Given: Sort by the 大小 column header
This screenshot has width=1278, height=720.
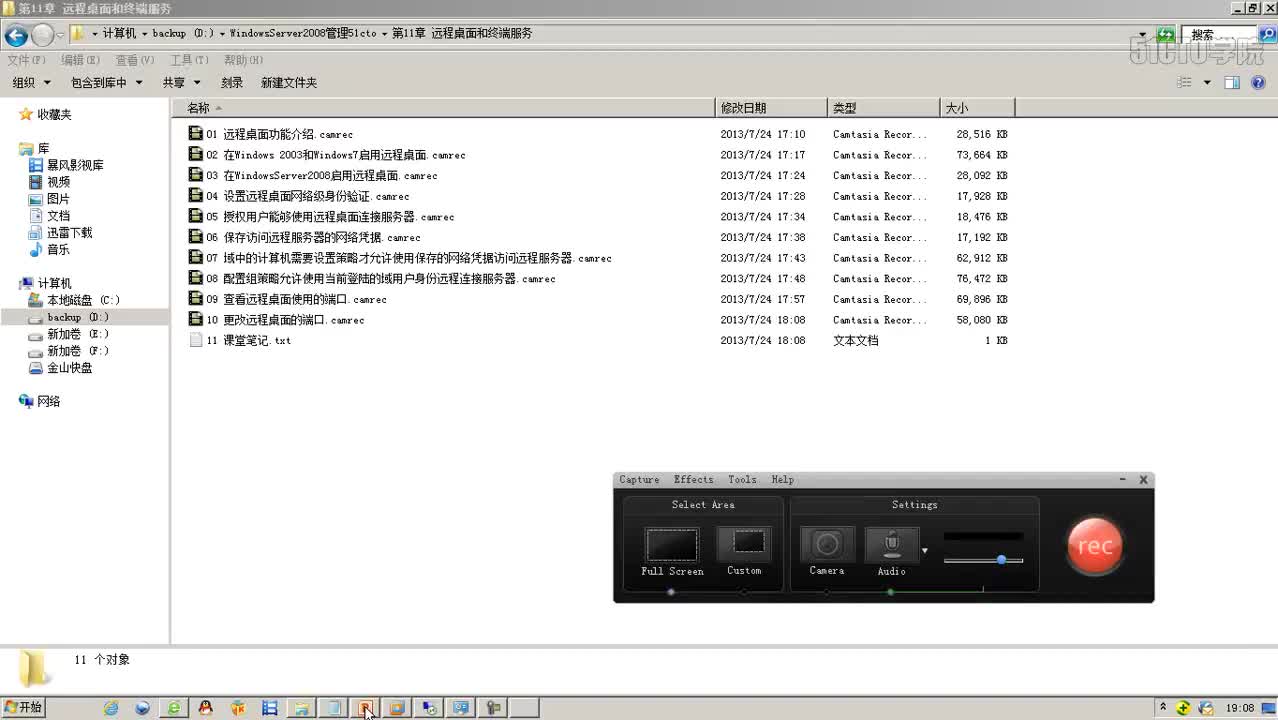Looking at the screenshot, I should 977,108.
